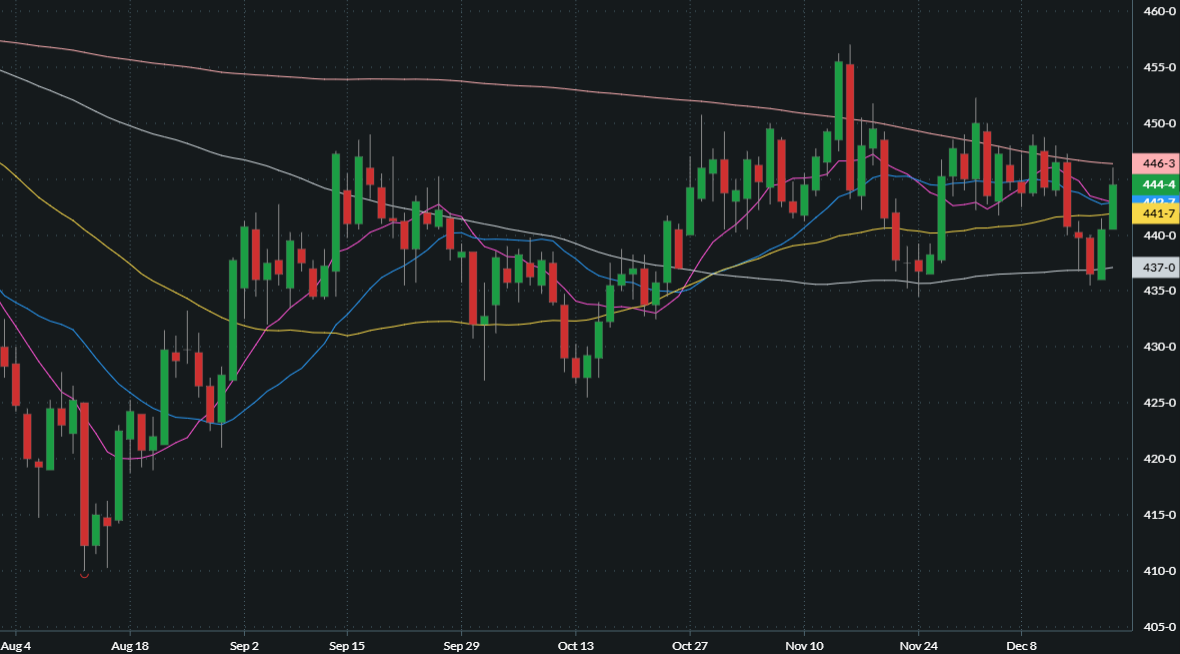Select the tall red candle near 455 in November
This screenshot has height=654, width=1180.
[x=850, y=127]
